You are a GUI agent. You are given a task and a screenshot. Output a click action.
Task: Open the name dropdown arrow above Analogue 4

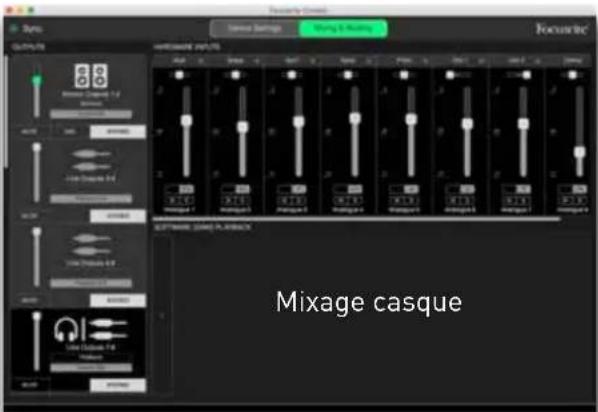pos(369,61)
